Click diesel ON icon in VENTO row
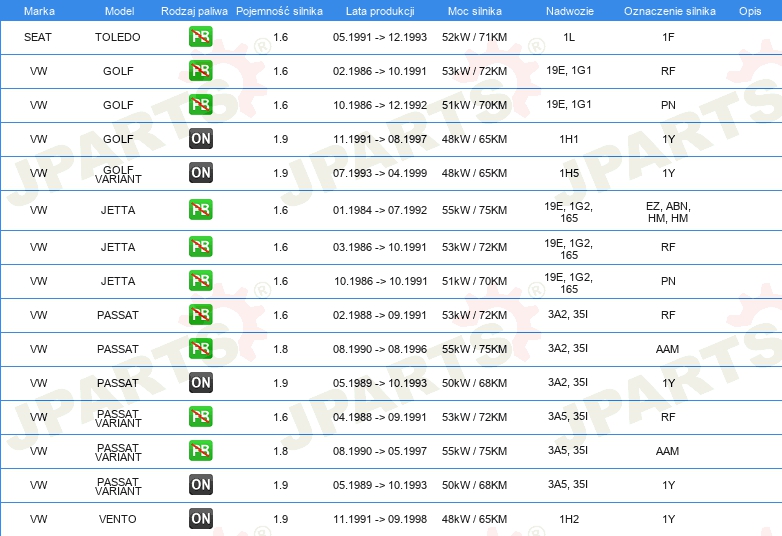This screenshot has height=536, width=782. pyautogui.click(x=200, y=519)
